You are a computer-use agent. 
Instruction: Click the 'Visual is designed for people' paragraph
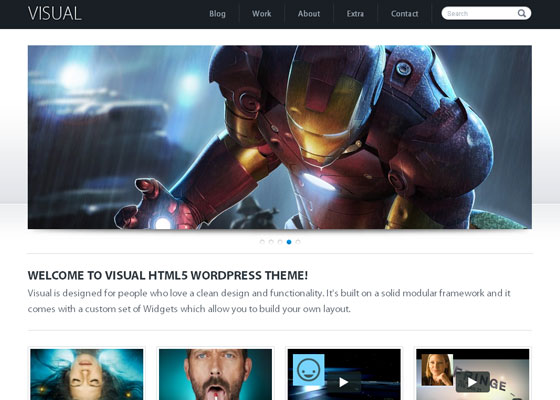269,301
